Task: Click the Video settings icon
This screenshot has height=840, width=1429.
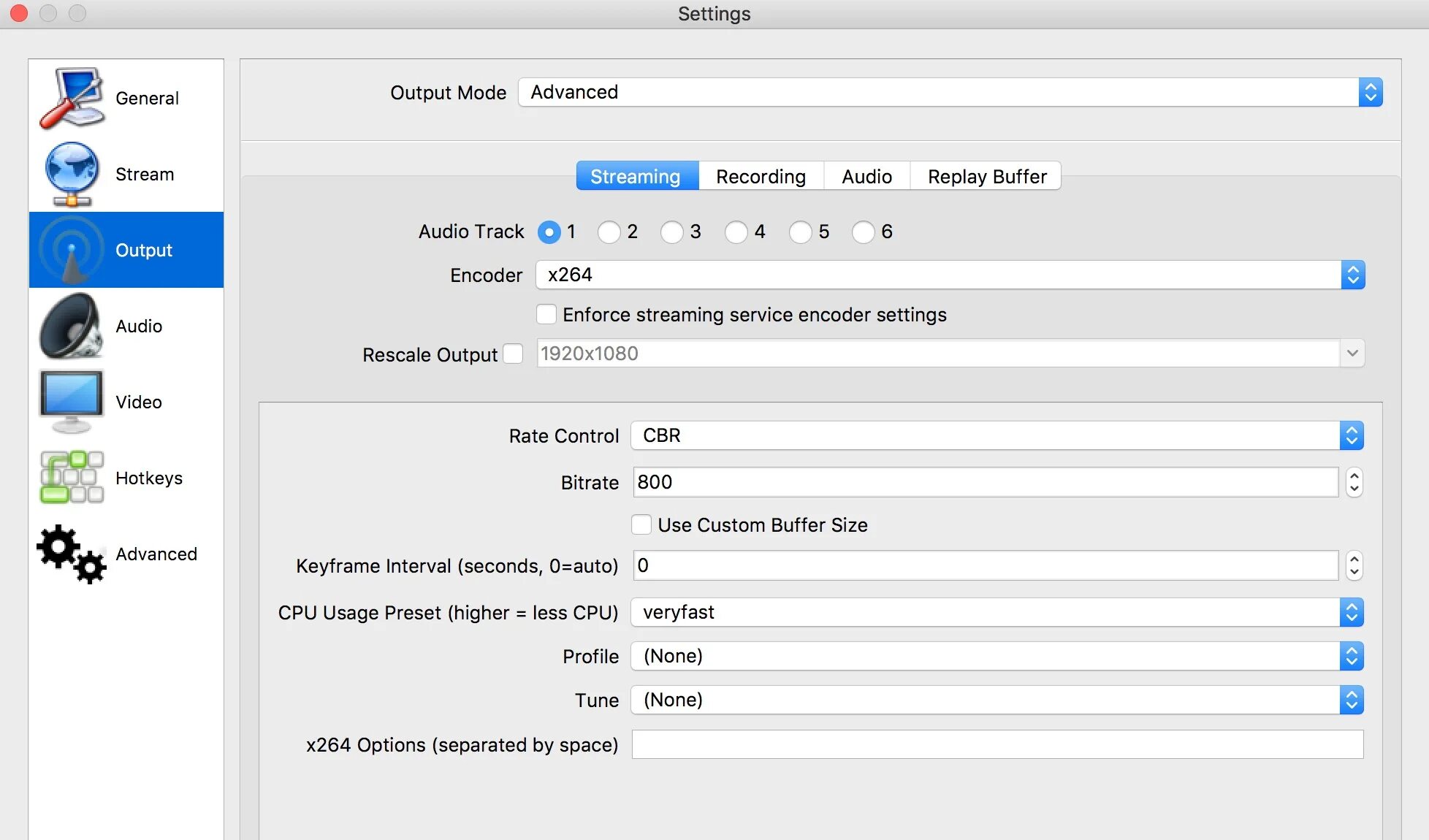Action: point(71,400)
